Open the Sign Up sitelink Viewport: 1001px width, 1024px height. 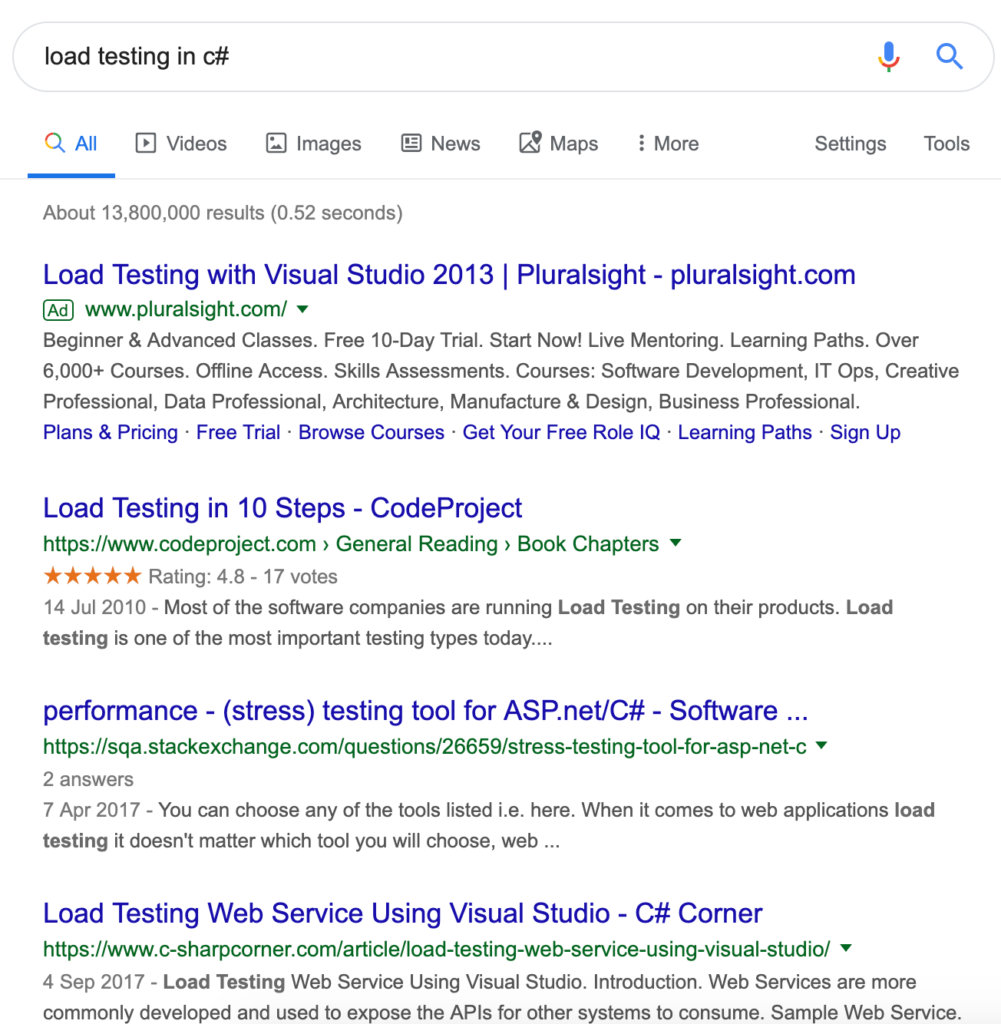coord(865,432)
